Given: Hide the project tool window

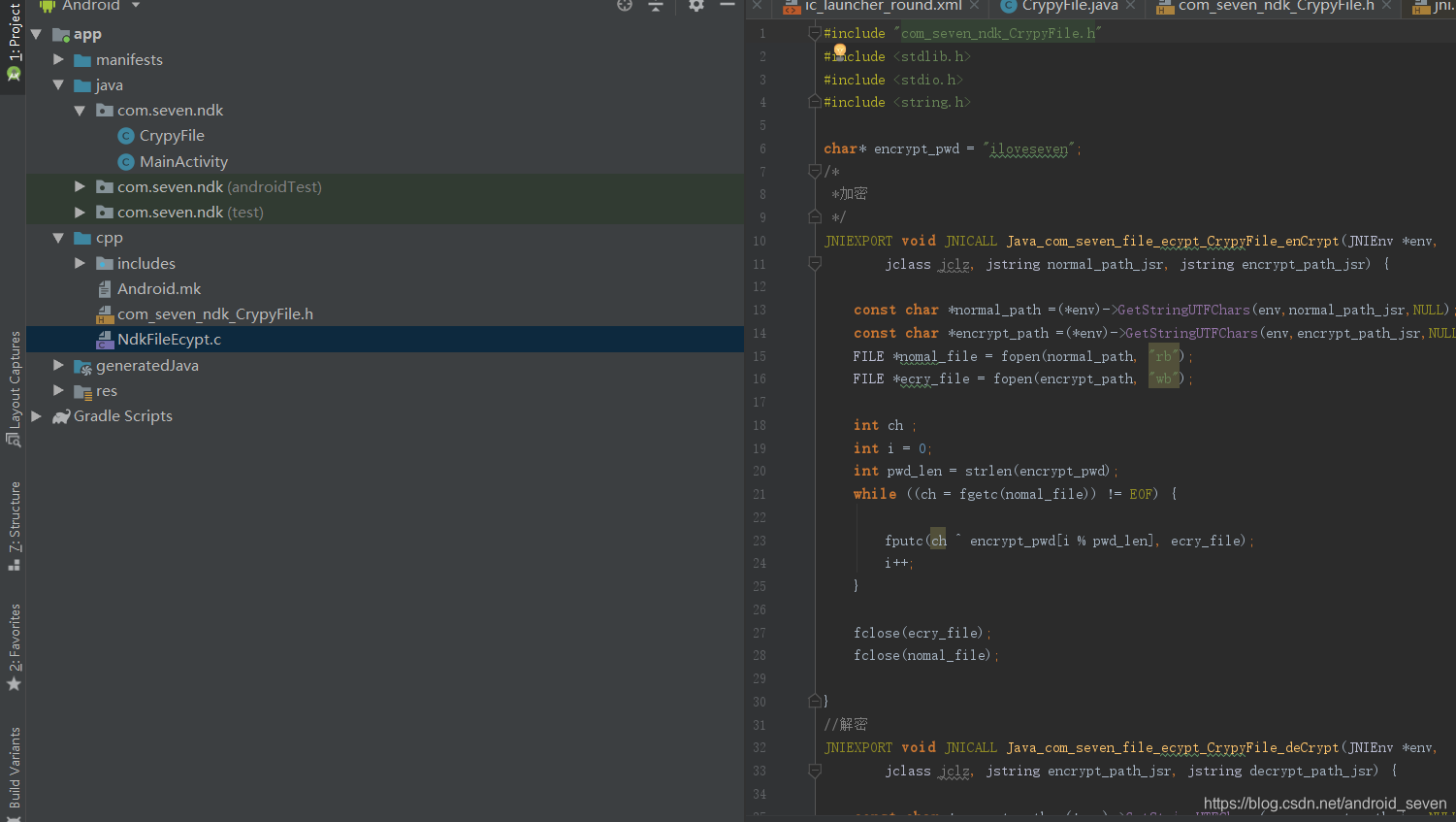Looking at the screenshot, I should pyautogui.click(x=728, y=6).
